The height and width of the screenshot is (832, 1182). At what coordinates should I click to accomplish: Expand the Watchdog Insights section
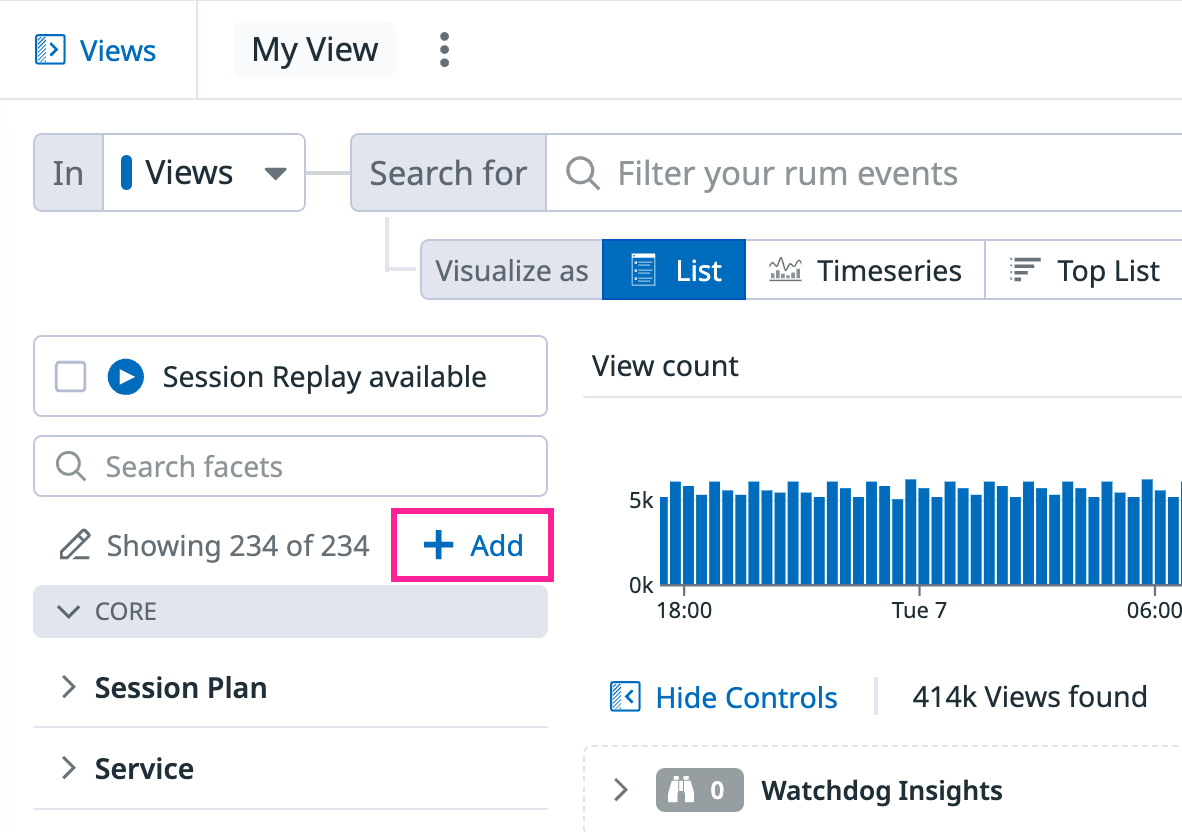(621, 790)
